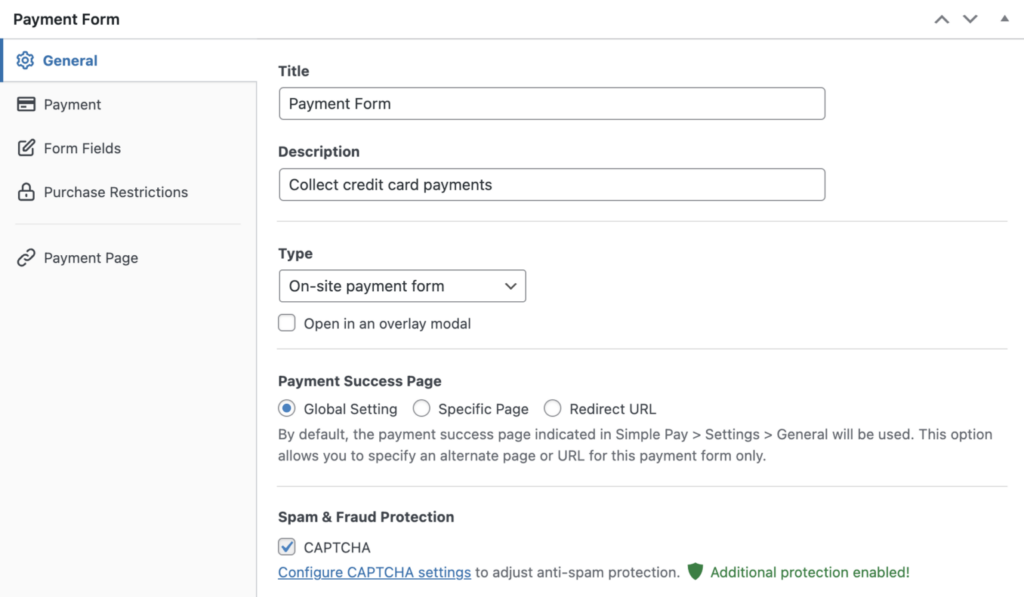Uncheck the CAPTCHA checkbox
Image resolution: width=1024 pixels, height=597 pixels.
point(287,547)
